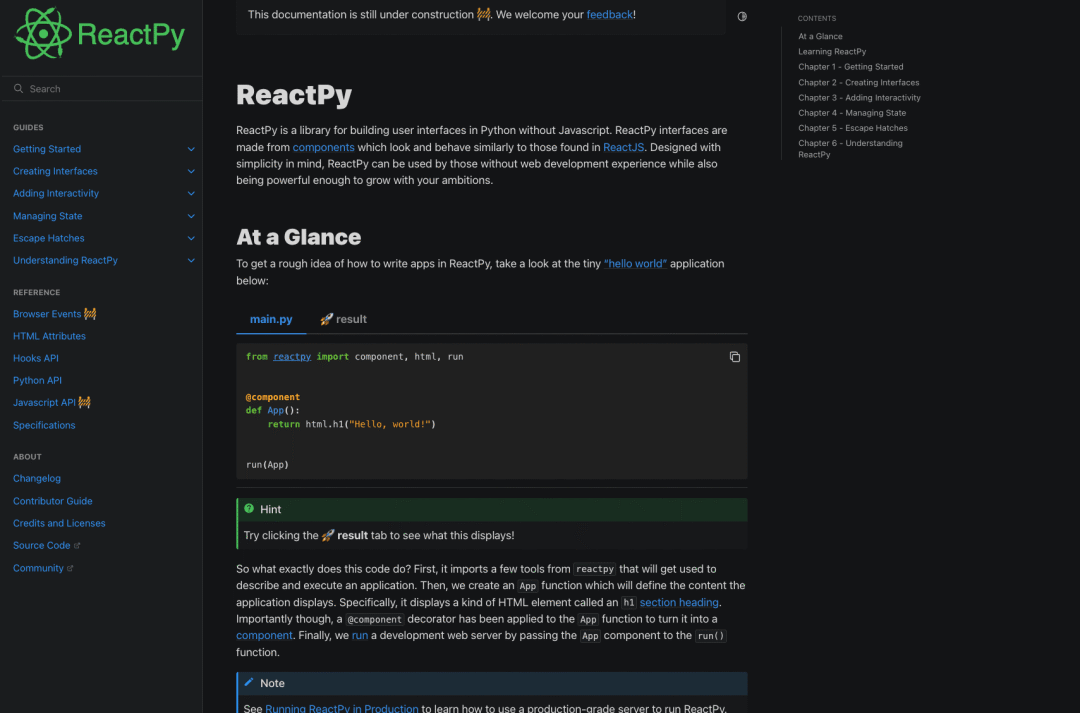Expand the Getting Started section
This screenshot has height=713, width=1080.
coord(191,149)
